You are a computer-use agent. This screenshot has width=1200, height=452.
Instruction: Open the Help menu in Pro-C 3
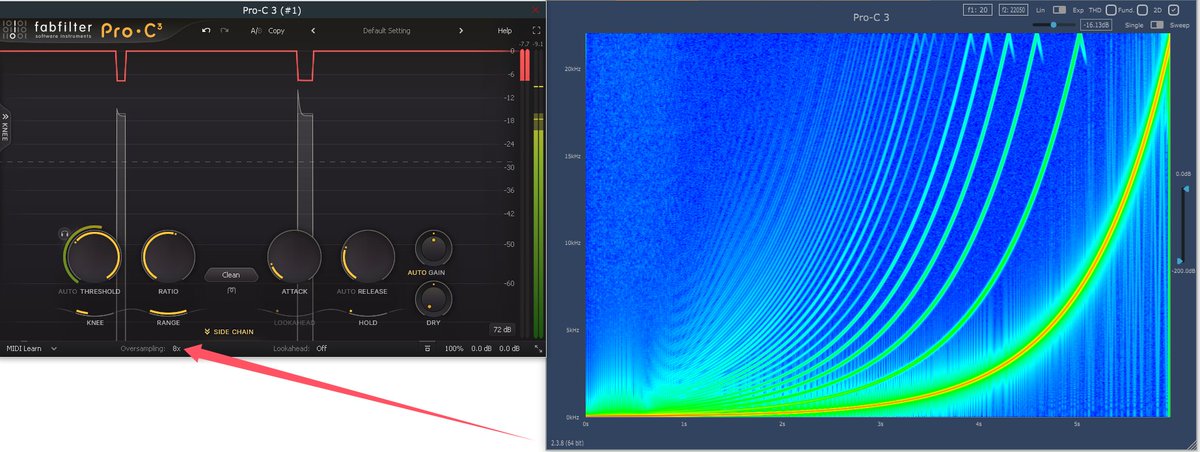pos(505,31)
